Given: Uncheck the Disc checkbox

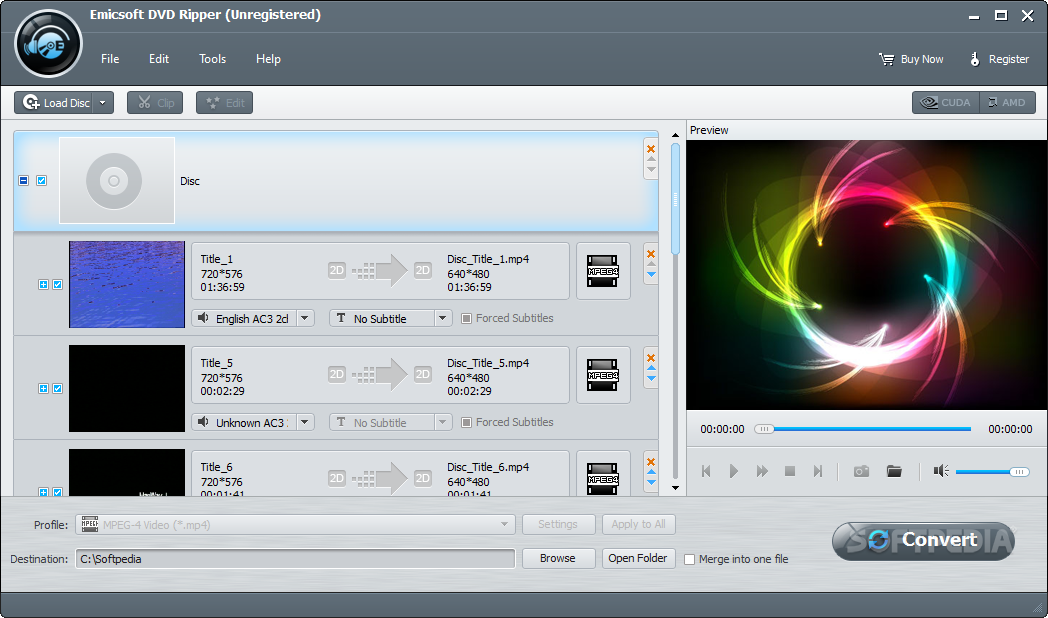Looking at the screenshot, I should pyautogui.click(x=41, y=180).
